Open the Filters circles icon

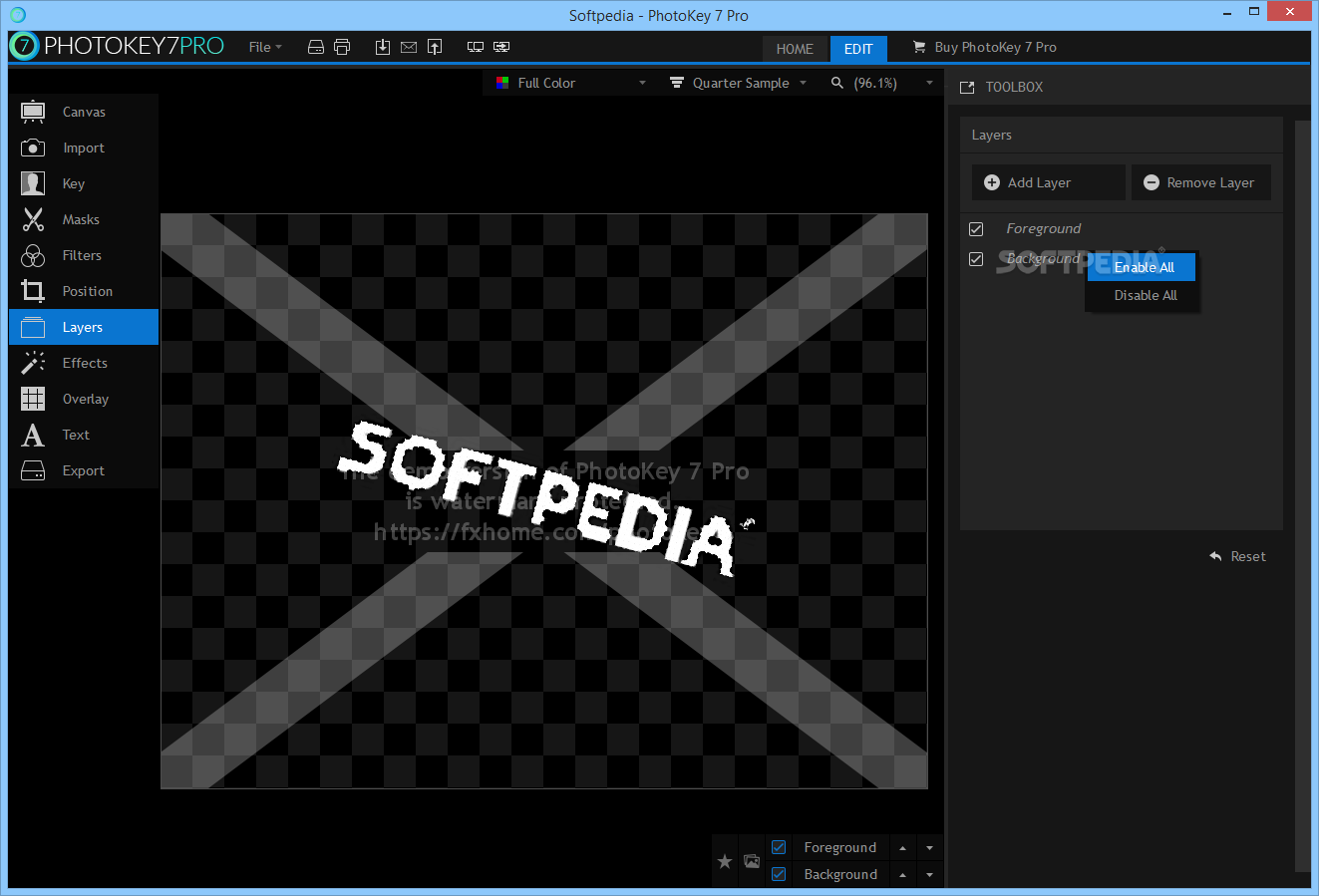click(33, 255)
